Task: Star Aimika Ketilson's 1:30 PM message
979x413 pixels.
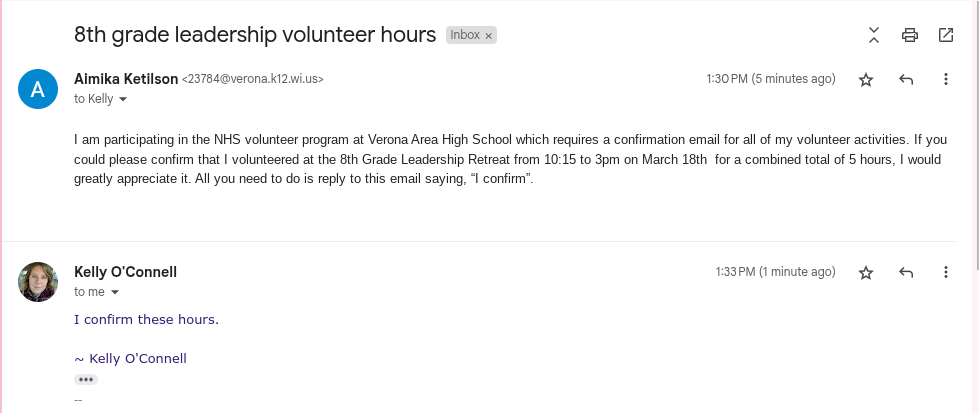Action: tap(866, 79)
